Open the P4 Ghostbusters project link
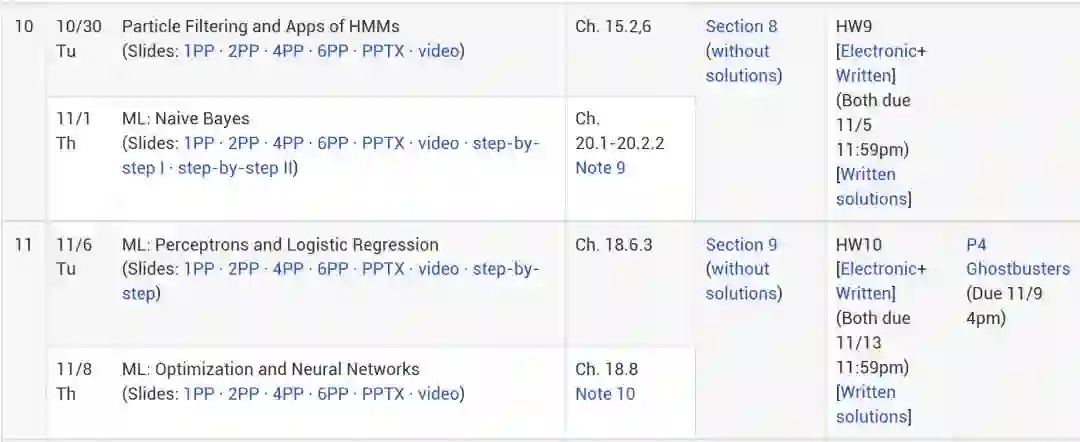This screenshot has height=442, width=1080. tap(1017, 257)
